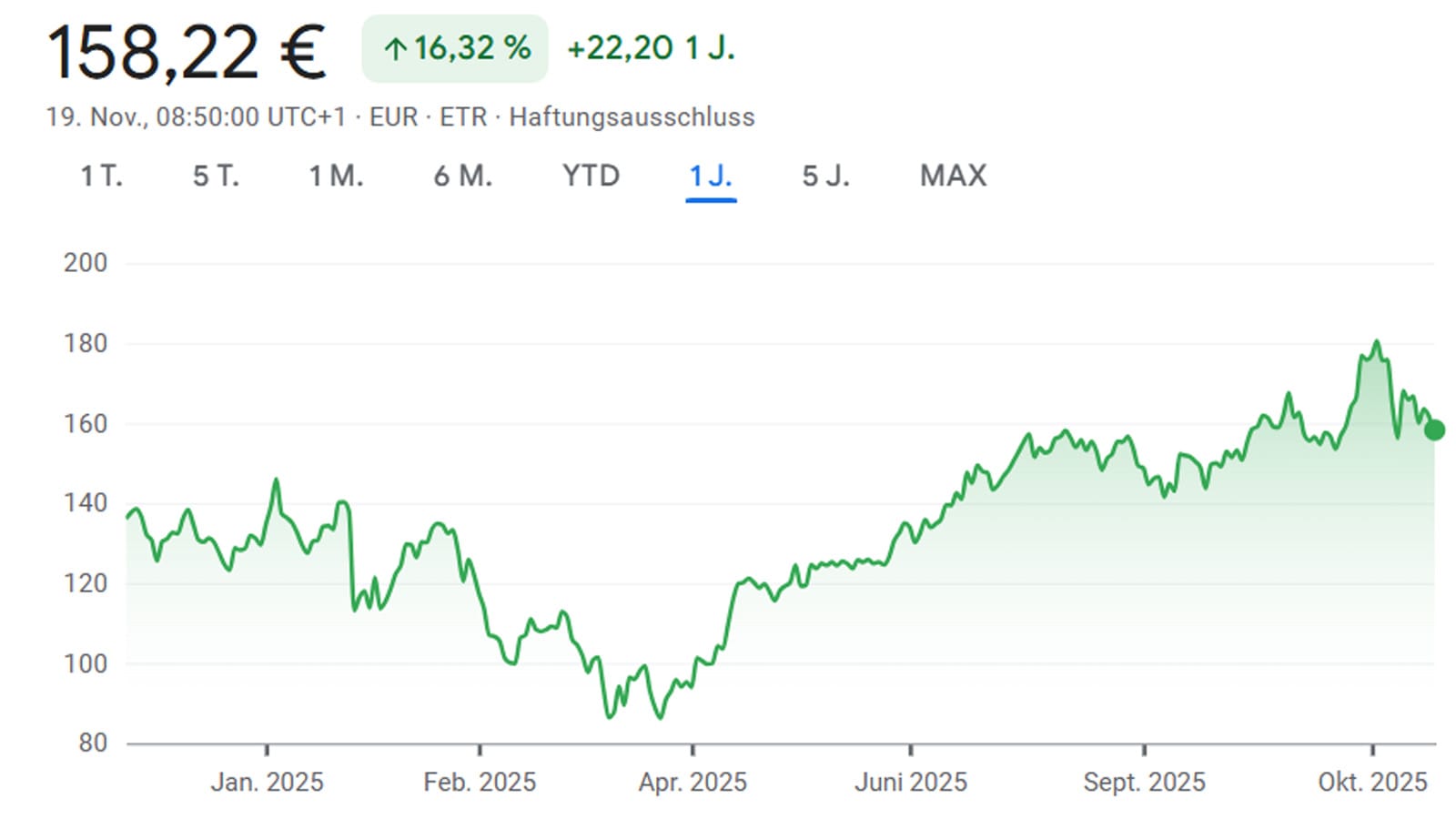Viewport: 1456px width, 819px height.
Task: Click the 16,32 % change badge
Action: (x=455, y=49)
